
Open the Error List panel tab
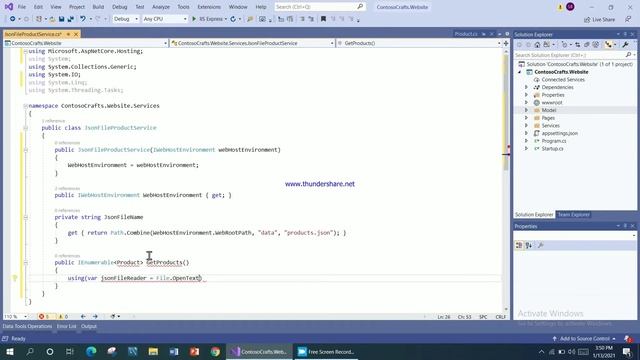(x=67, y=326)
